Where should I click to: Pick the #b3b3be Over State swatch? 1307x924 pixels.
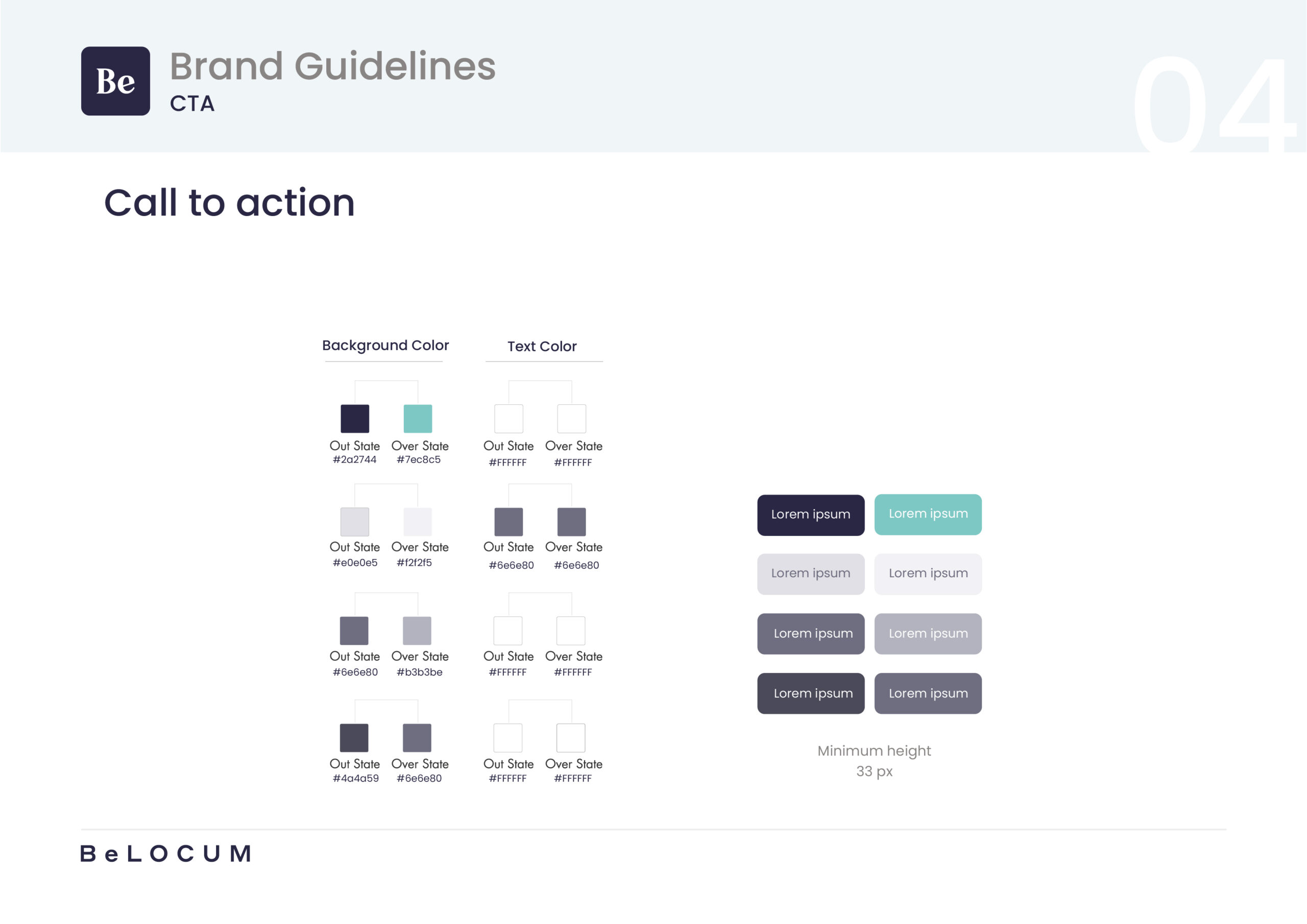tap(417, 630)
